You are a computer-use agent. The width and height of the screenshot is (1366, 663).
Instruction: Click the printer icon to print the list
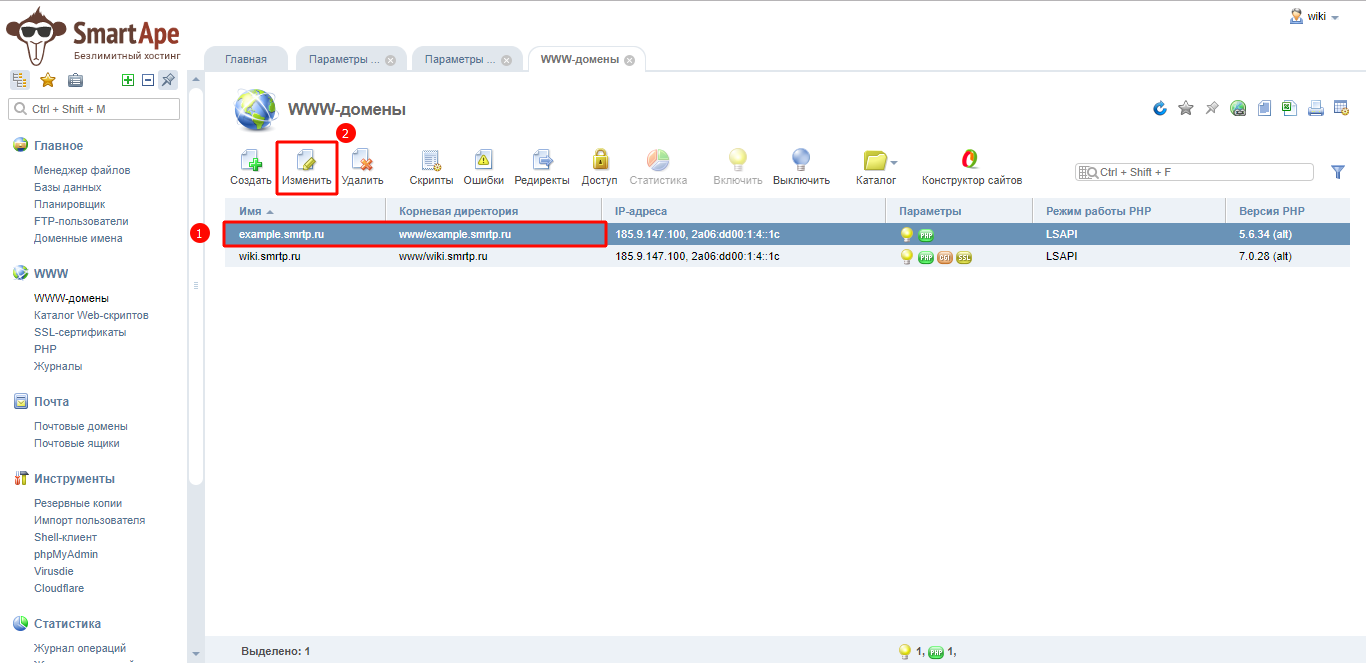[1316, 108]
